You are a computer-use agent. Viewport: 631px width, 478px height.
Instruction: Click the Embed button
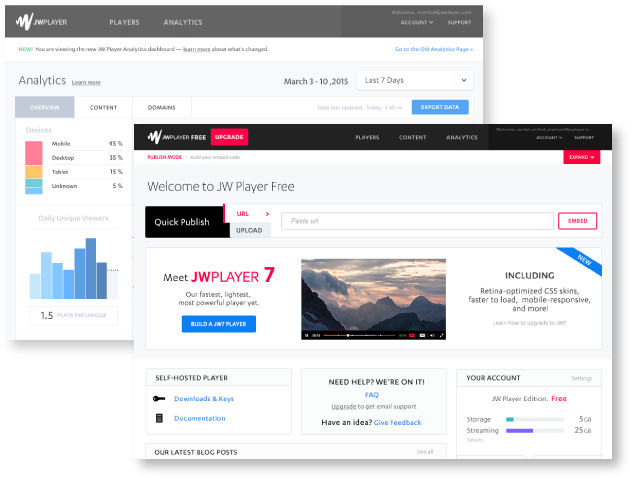(x=577, y=221)
